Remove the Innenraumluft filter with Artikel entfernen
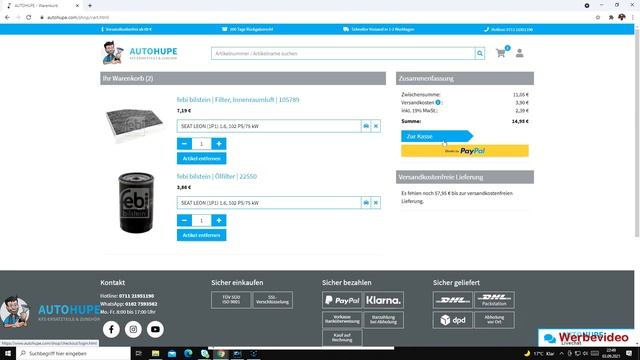 201,158
